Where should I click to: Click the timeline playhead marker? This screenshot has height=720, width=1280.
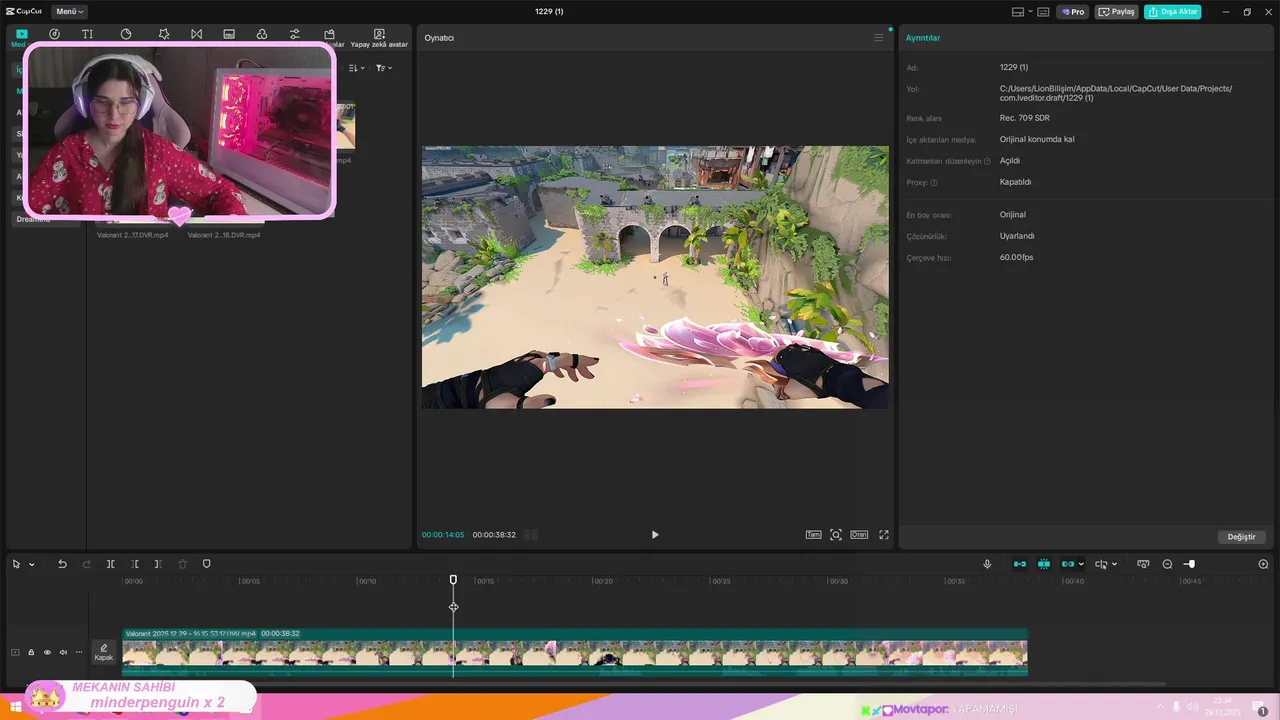tap(453, 580)
